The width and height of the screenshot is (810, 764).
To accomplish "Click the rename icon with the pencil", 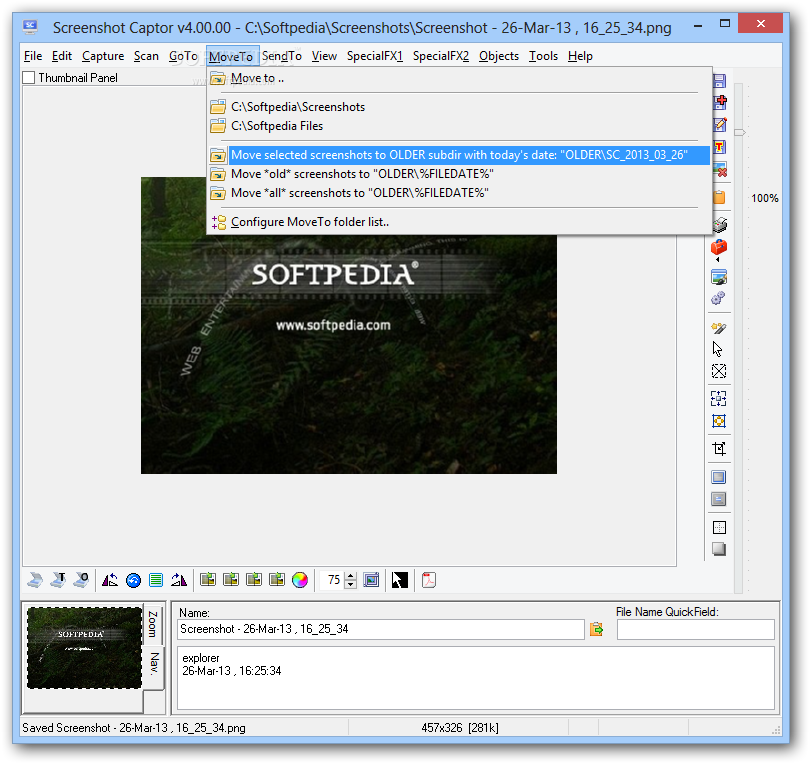I will 720,124.
